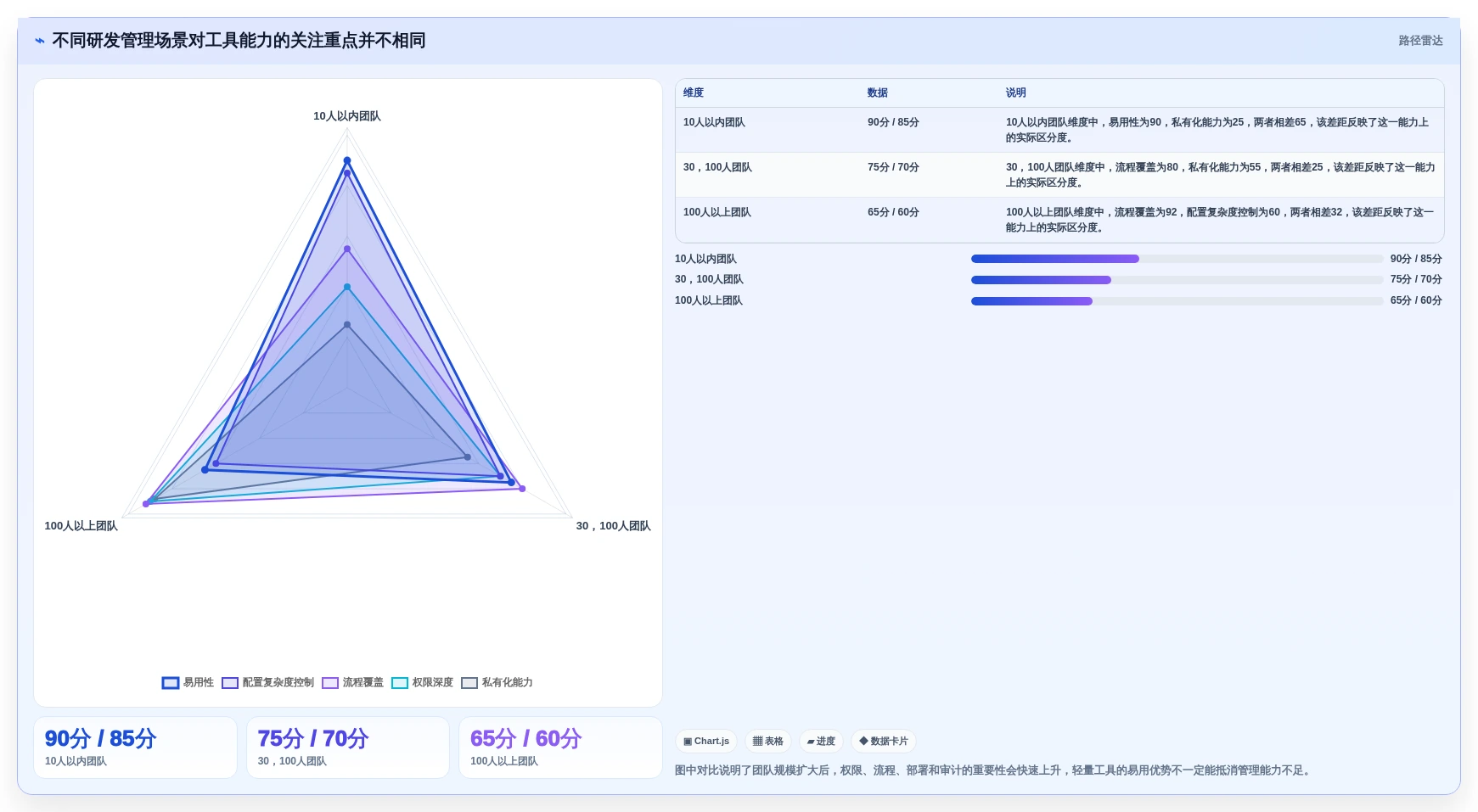Click the 10人以内团队 radar axis label
Viewport: 1478px width, 812px height.
(347, 116)
